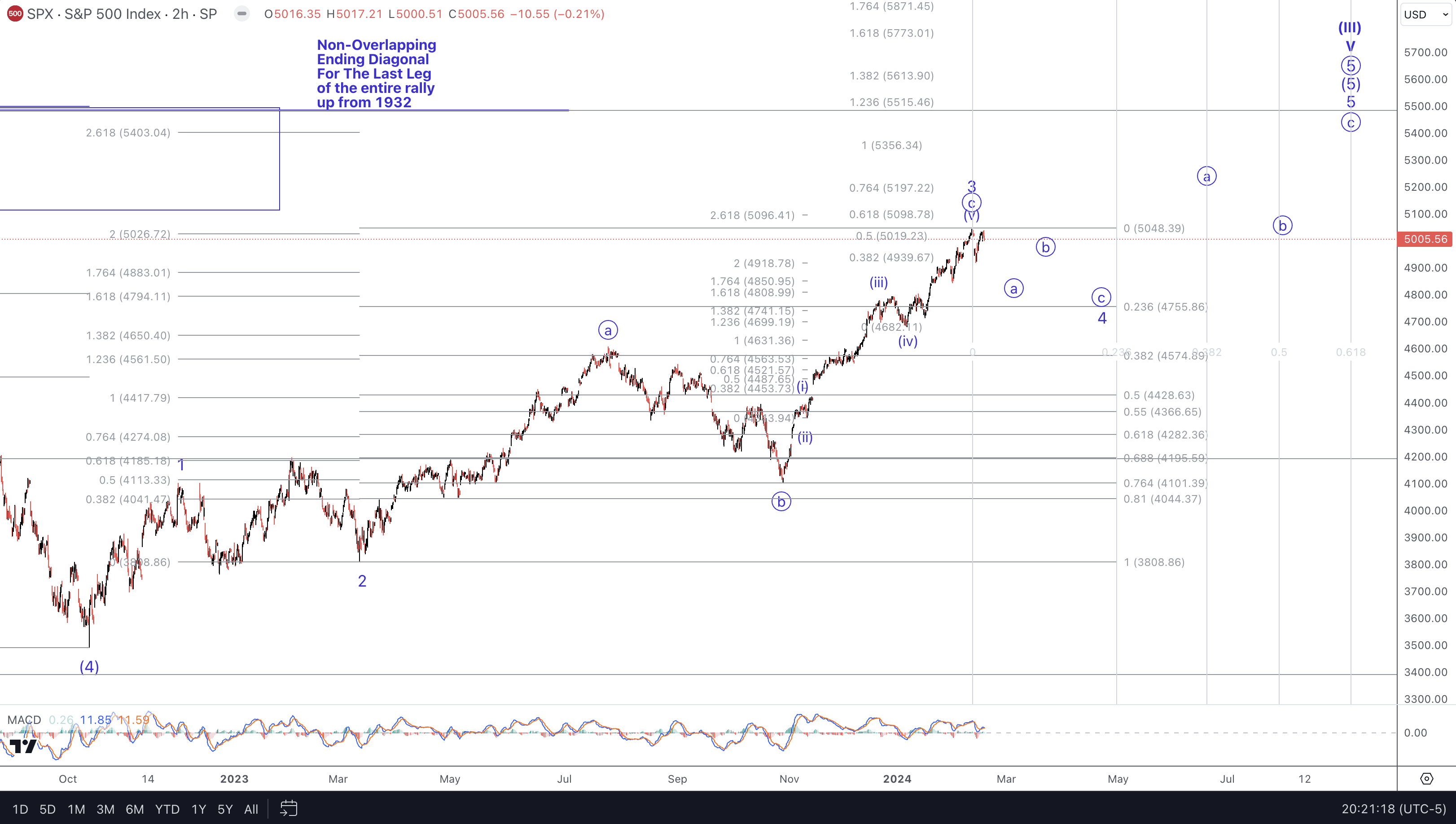
Task: Click the 2023 label on time axis
Action: (234, 779)
